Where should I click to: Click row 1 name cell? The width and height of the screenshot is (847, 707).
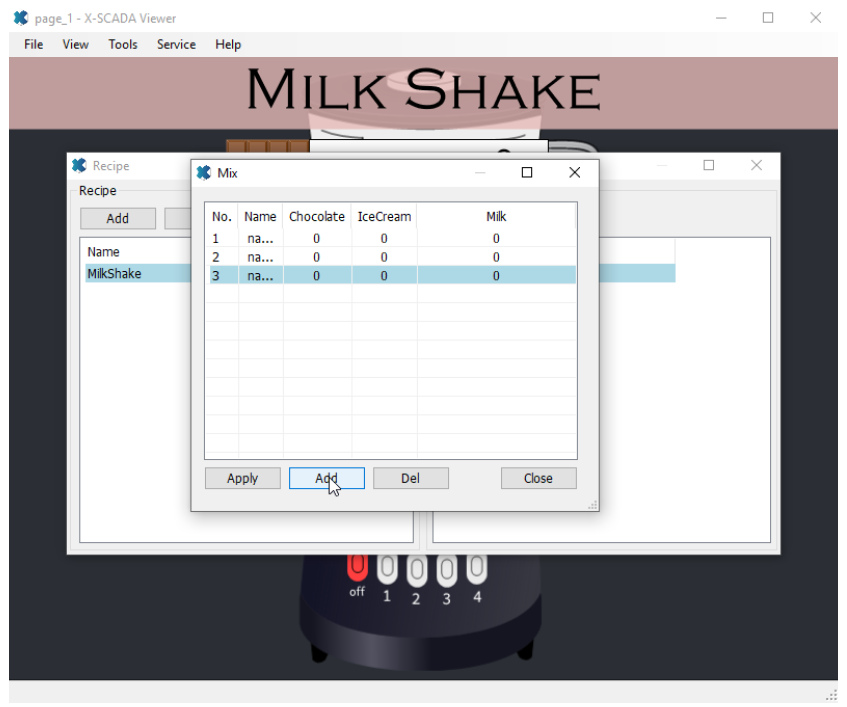click(260, 238)
